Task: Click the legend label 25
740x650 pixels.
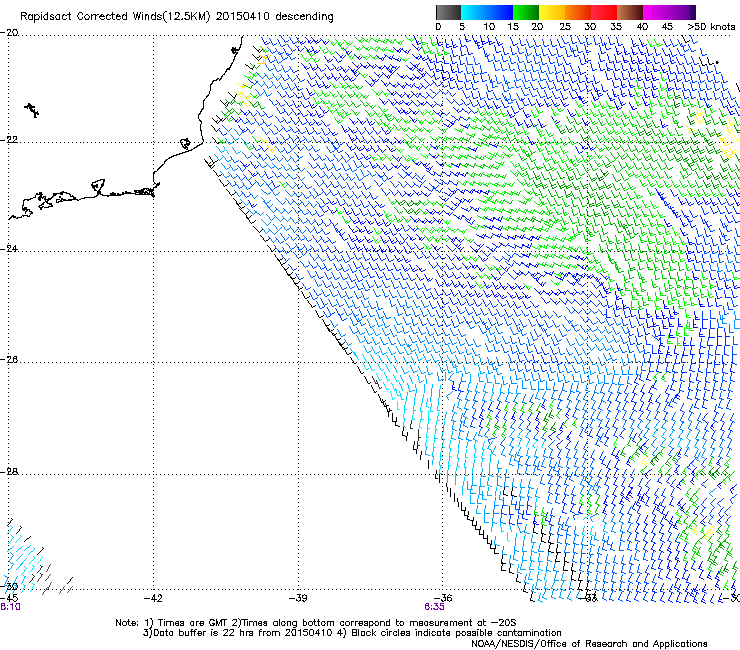Action: [565, 26]
